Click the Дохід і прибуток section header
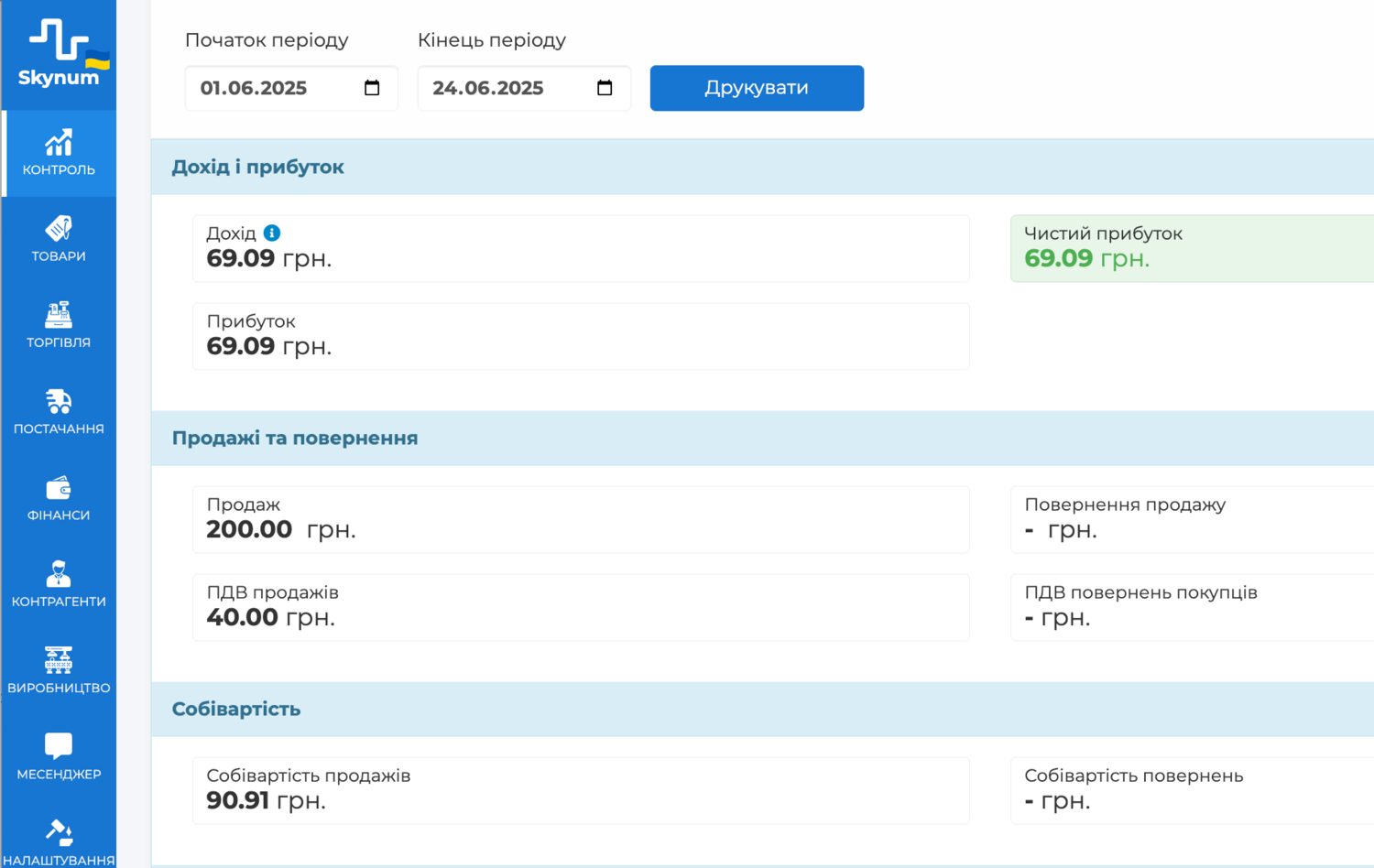Screen dimensions: 1374x868 (x=258, y=167)
